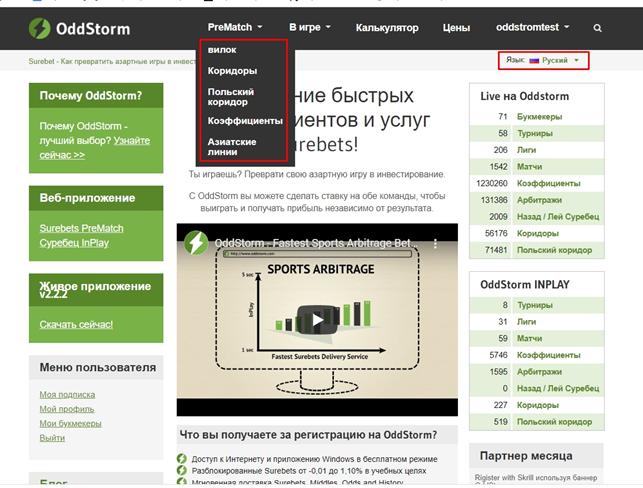
Task: Expand the 'В игре' dropdown menu
Action: pyautogui.click(x=311, y=28)
